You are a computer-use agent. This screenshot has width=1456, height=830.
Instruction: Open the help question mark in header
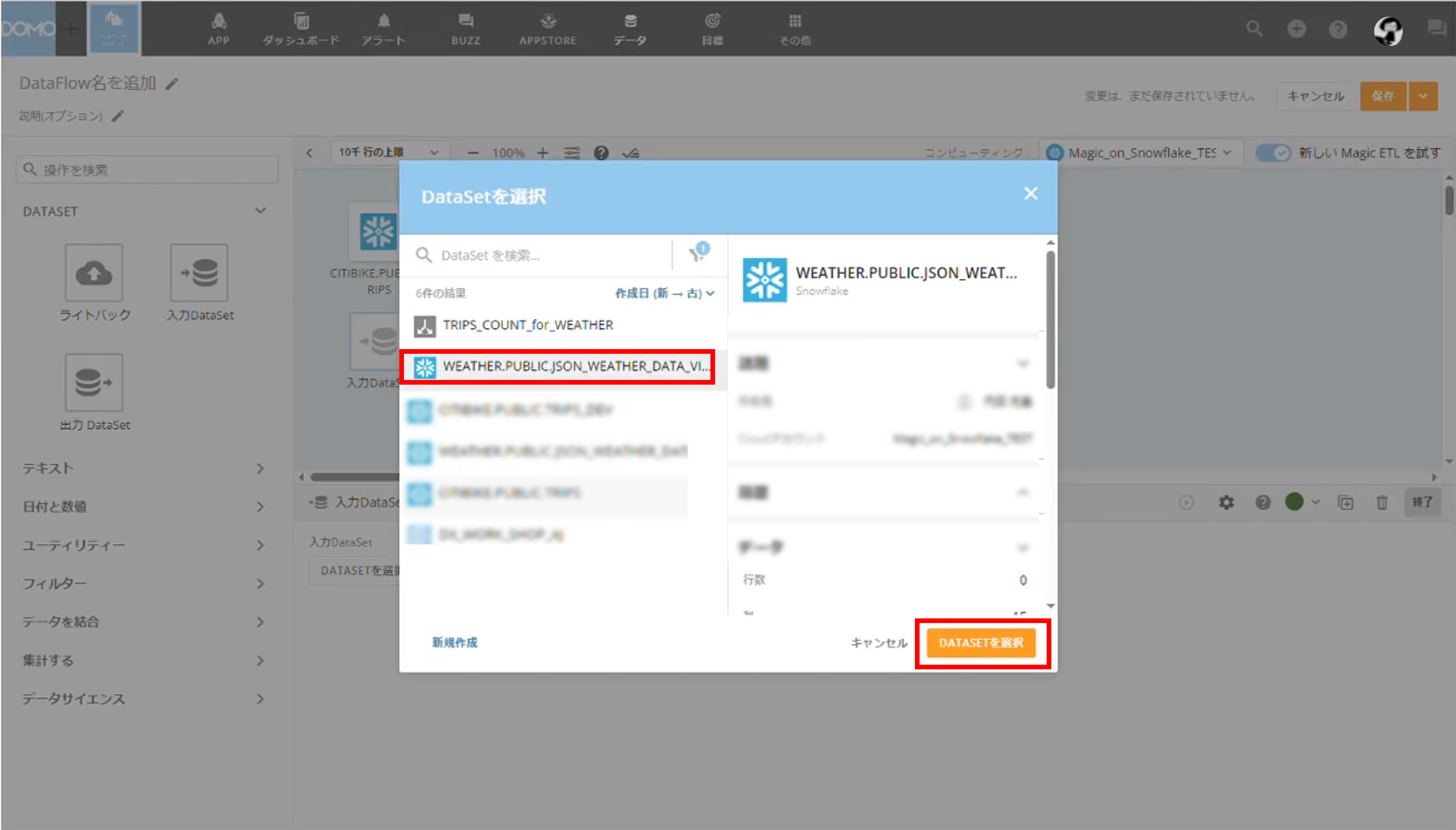1338,29
